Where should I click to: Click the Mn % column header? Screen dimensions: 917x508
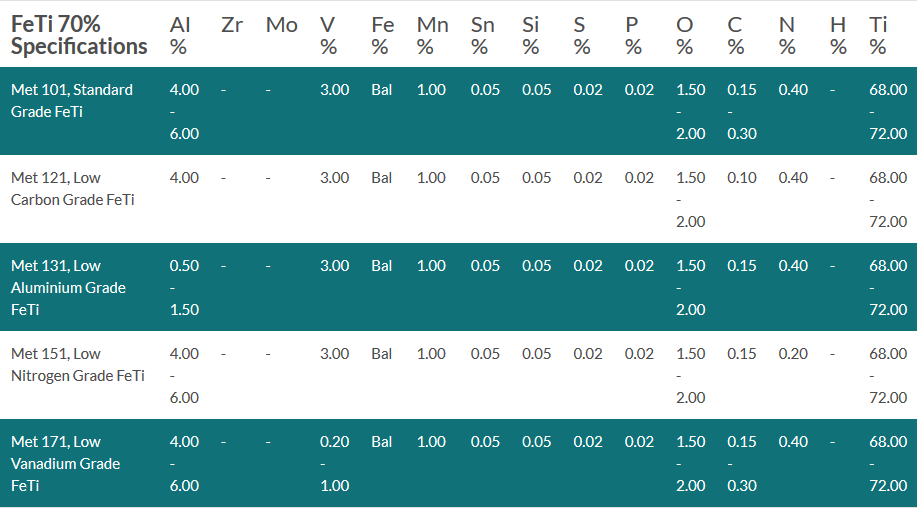[432, 35]
